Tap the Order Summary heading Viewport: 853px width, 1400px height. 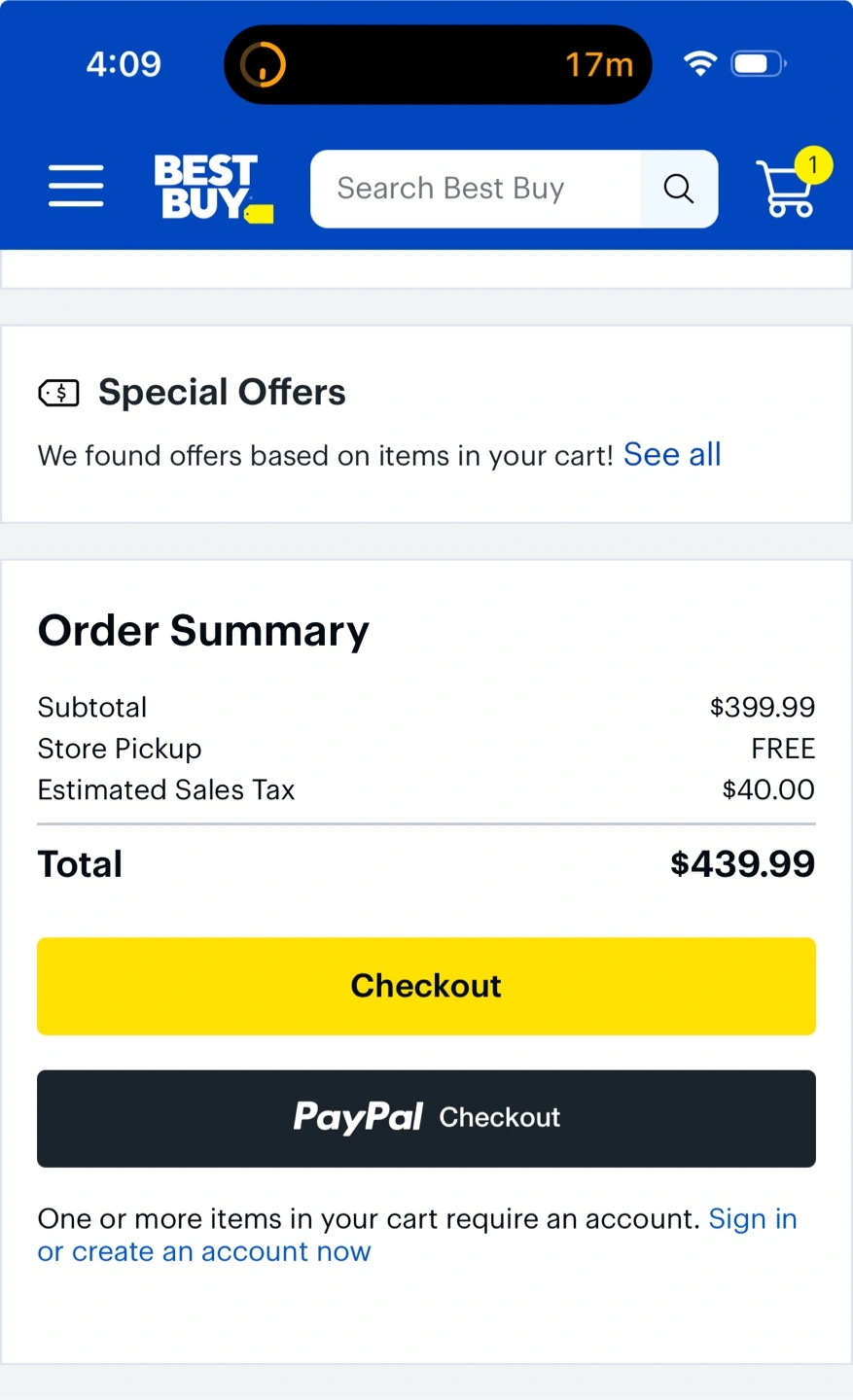coord(203,631)
